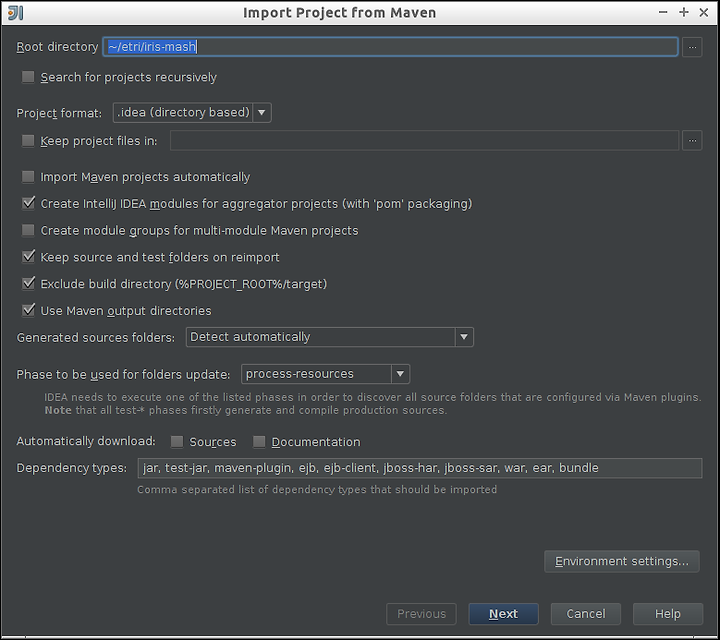Open Help for this dialog
This screenshot has height=640, width=720.
tap(668, 614)
